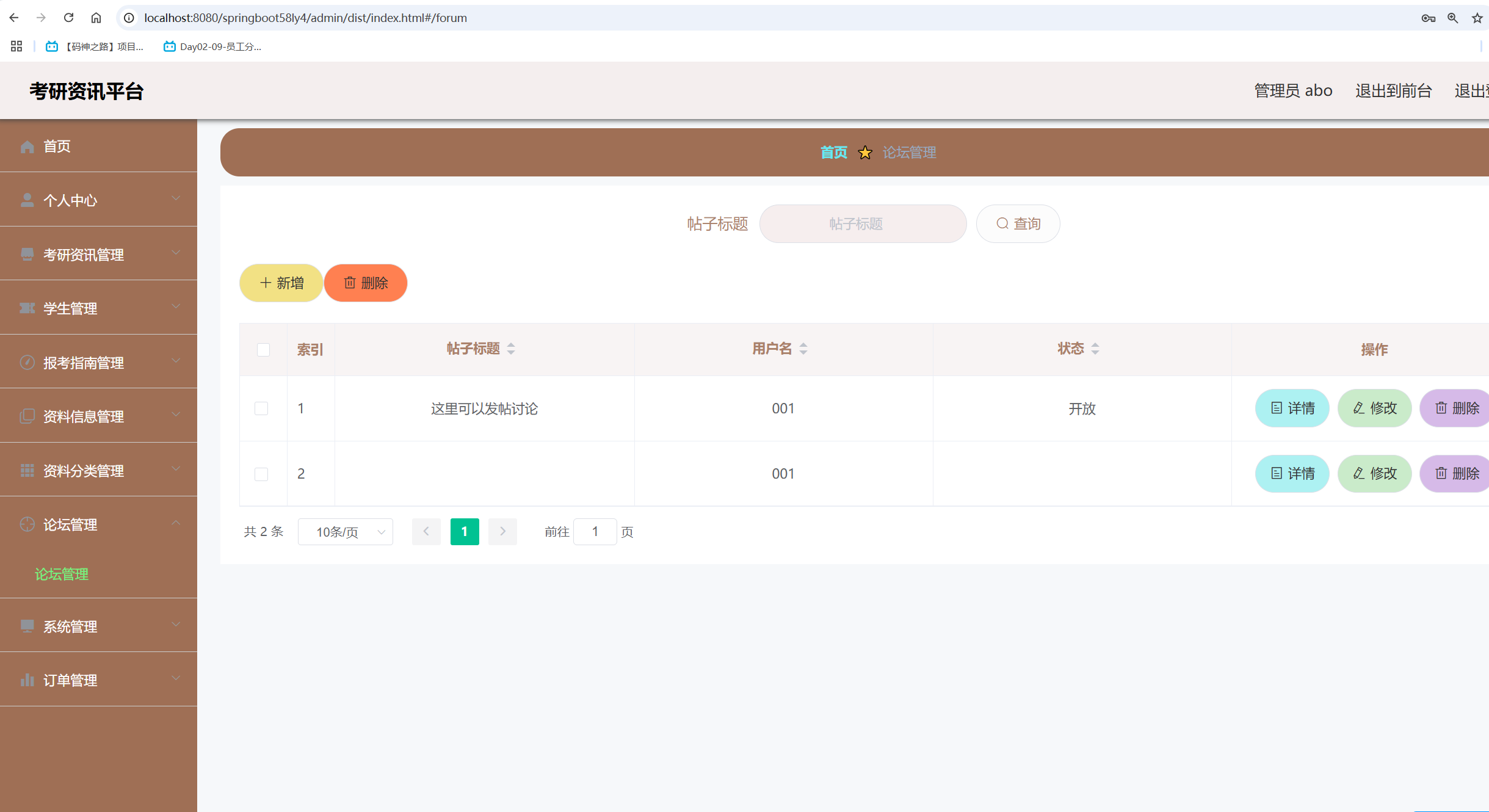Click the home icon in the sidebar
Viewport: 1489px width, 812px height.
(27, 147)
